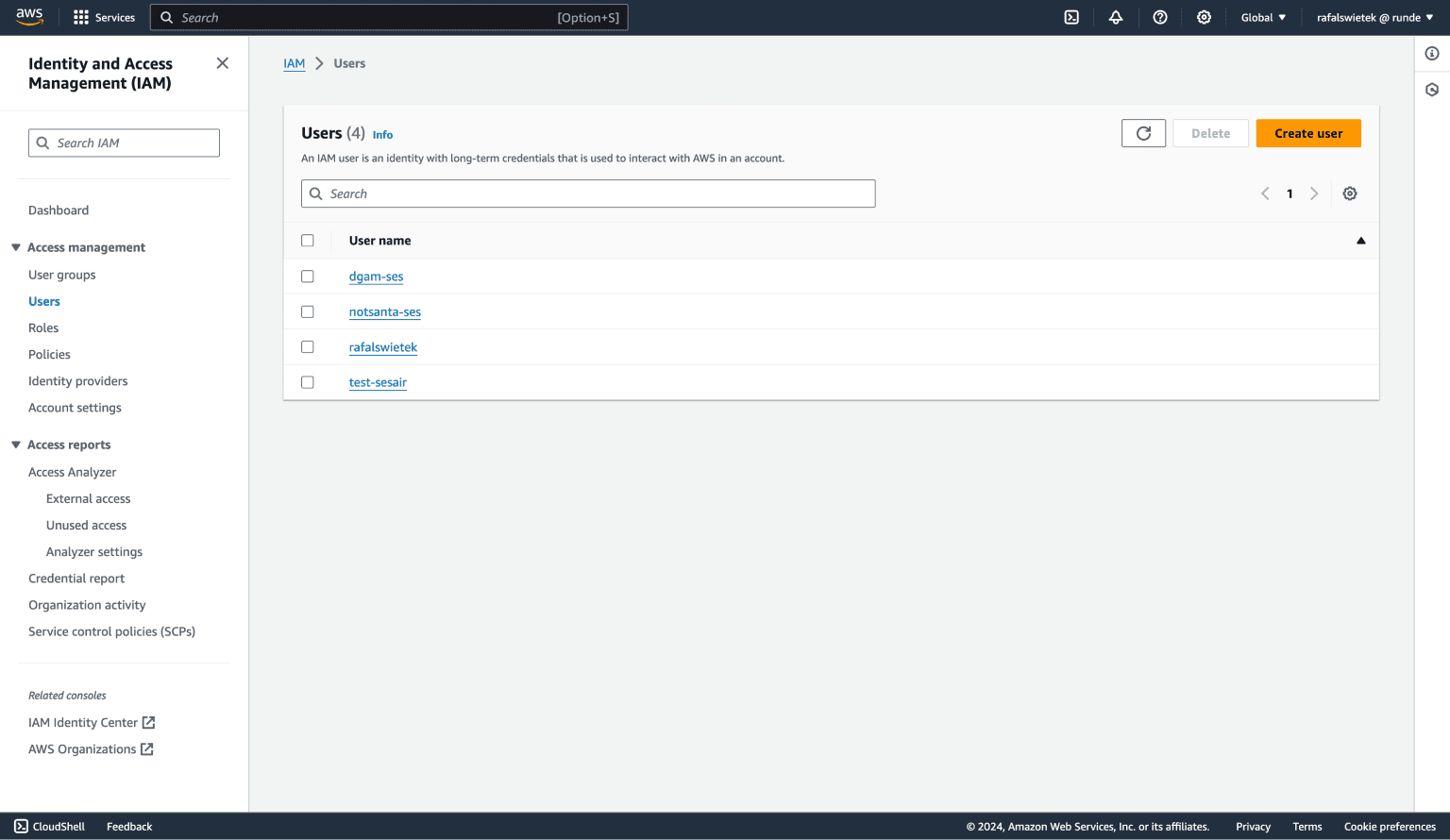Open AWS Organizations external link icon
The image size is (1450, 840).
[147, 748]
